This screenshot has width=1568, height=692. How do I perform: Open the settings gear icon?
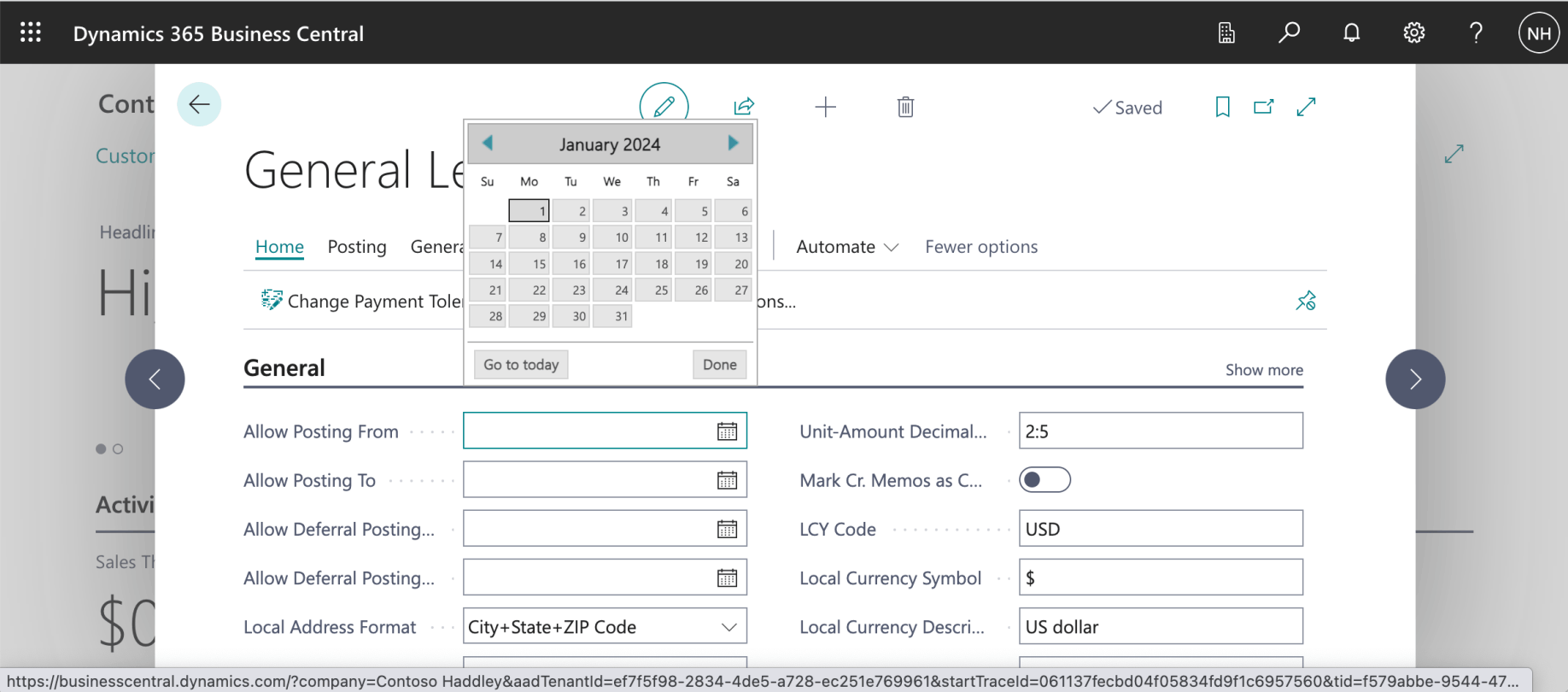1413,33
